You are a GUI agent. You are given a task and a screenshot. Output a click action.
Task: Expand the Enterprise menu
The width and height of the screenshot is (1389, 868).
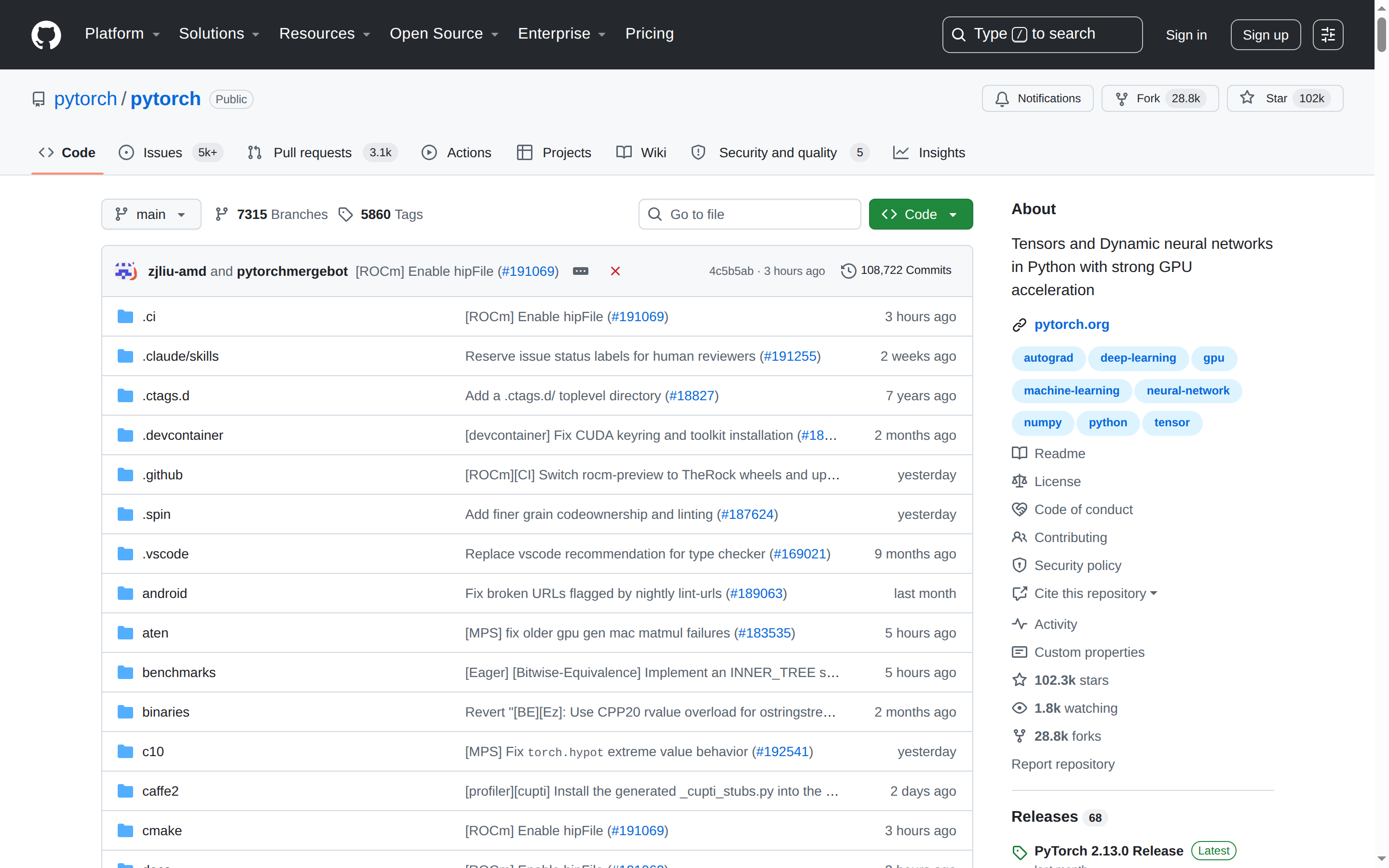[x=562, y=34]
